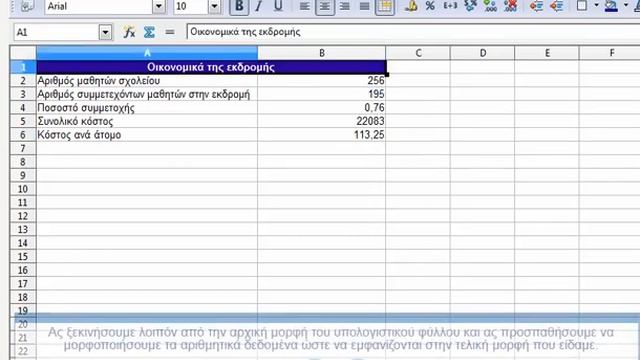640x360 pixels.
Task: Open the Arial font name dropdown
Action: point(159,7)
